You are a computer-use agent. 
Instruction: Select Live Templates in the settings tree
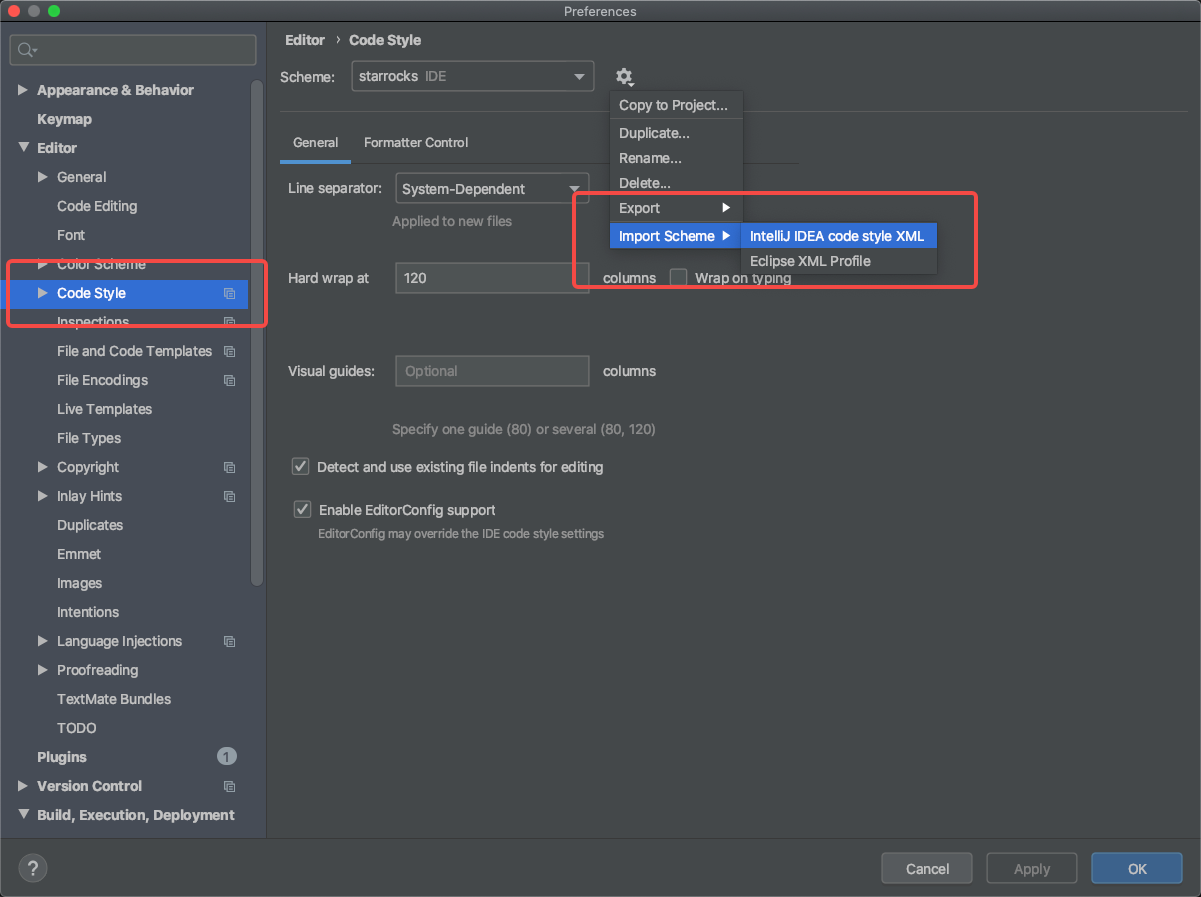(104, 409)
